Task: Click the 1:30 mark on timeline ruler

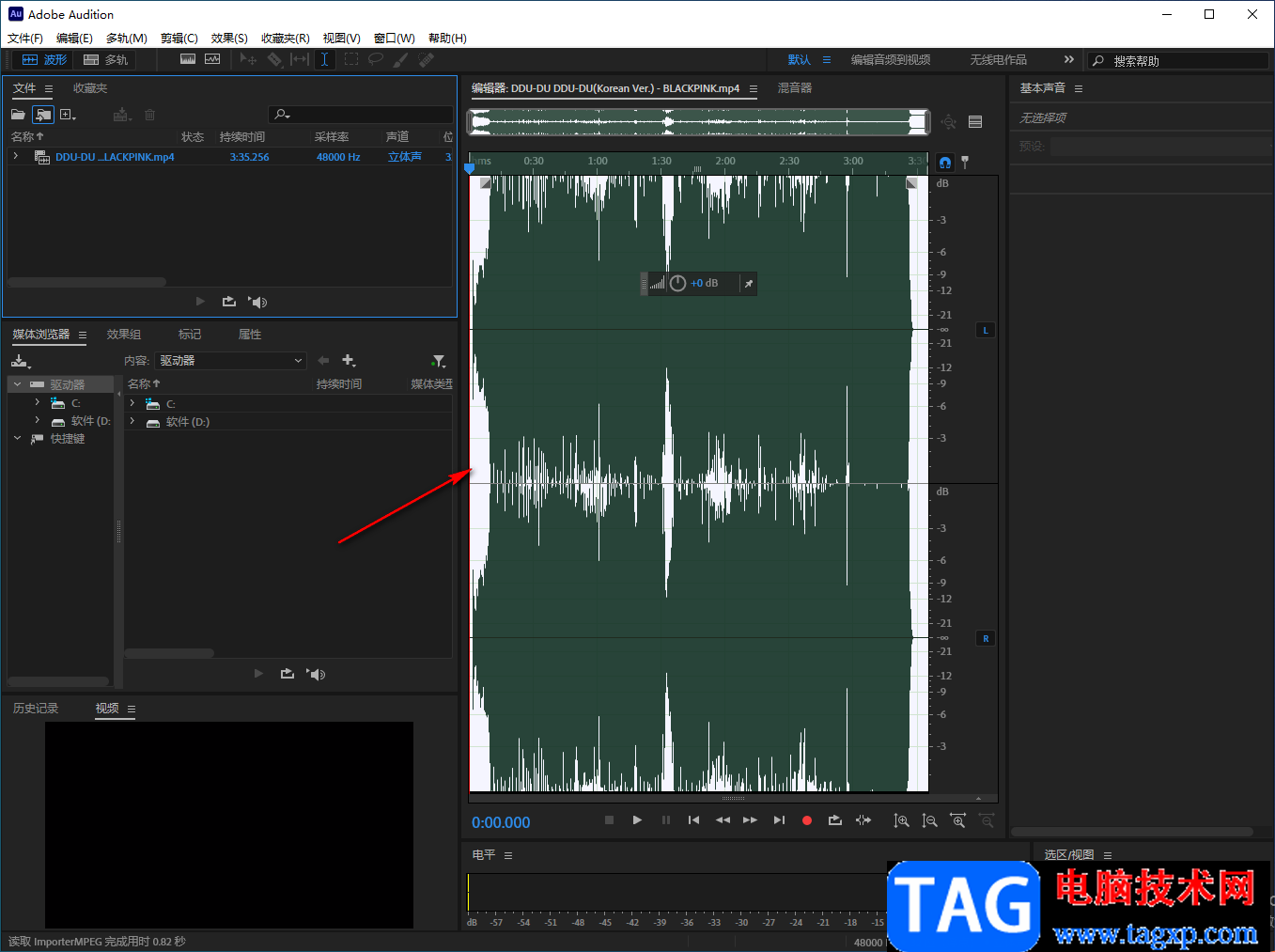Action: [661, 161]
